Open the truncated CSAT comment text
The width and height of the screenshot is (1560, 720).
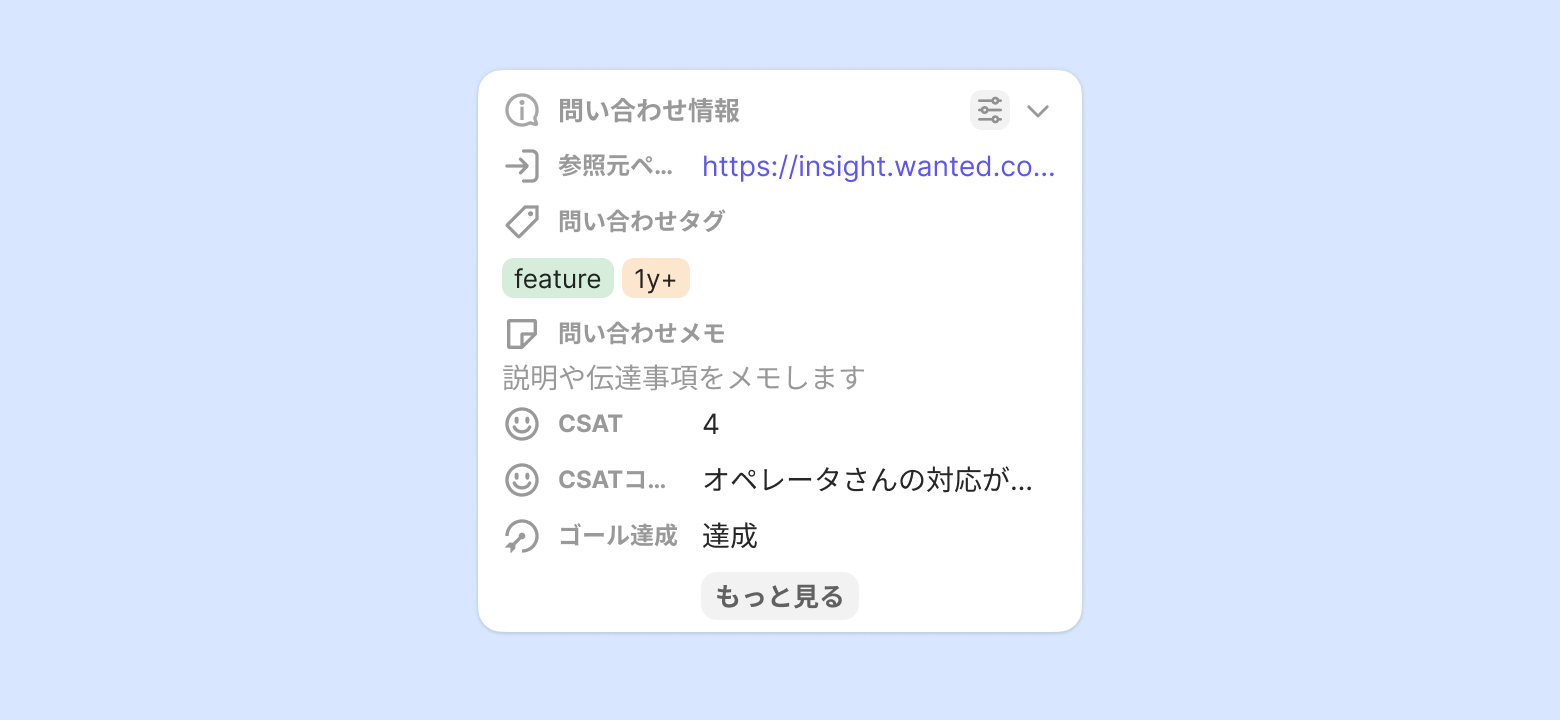(x=867, y=481)
